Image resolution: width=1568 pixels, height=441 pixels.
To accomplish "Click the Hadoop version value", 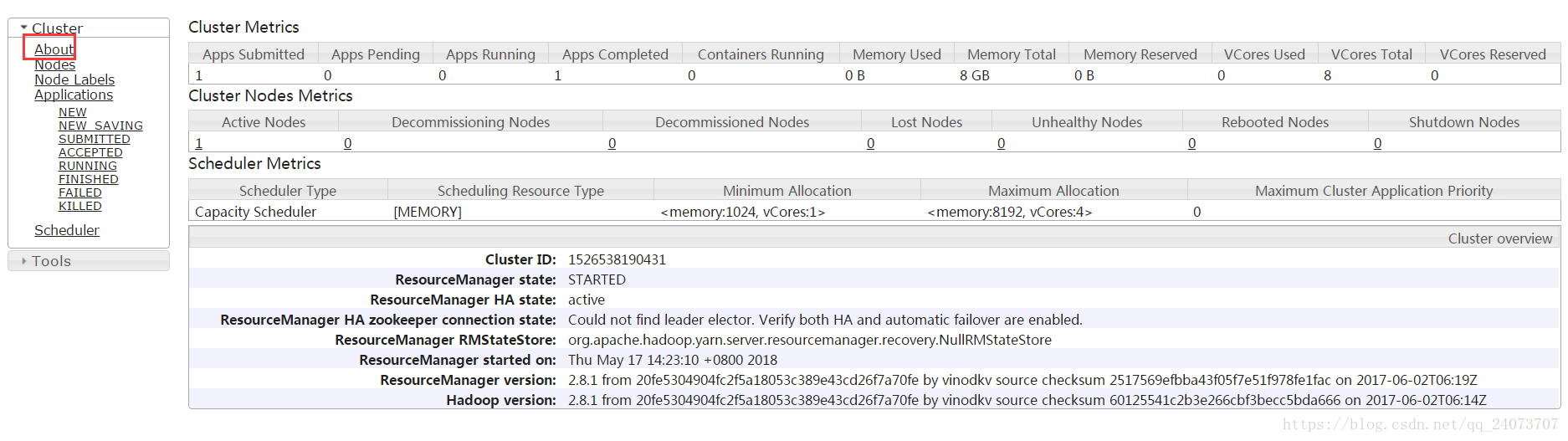I will click(x=1027, y=400).
